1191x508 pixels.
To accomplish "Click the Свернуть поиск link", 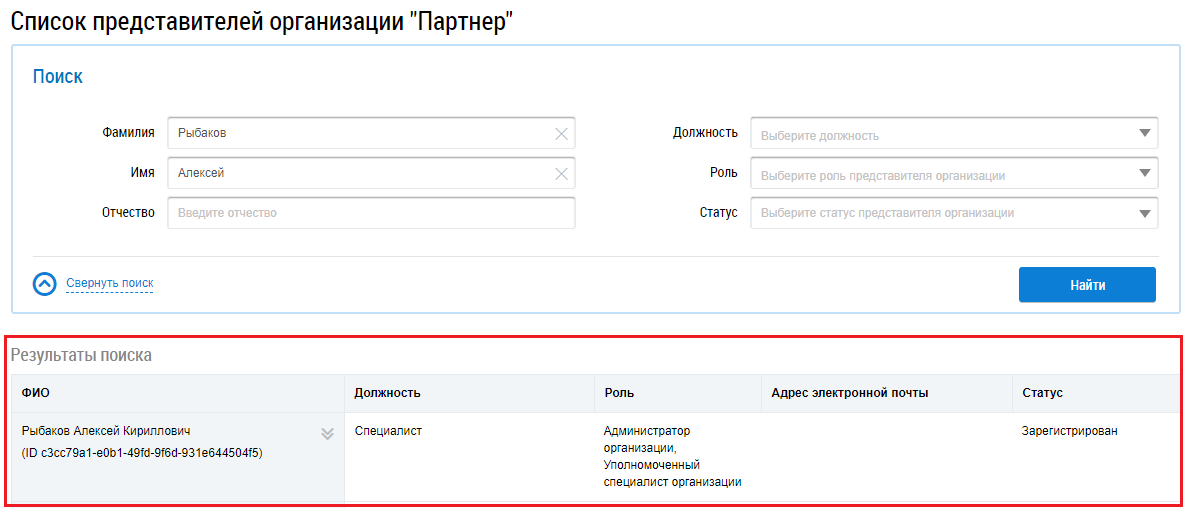I will pos(110,284).
